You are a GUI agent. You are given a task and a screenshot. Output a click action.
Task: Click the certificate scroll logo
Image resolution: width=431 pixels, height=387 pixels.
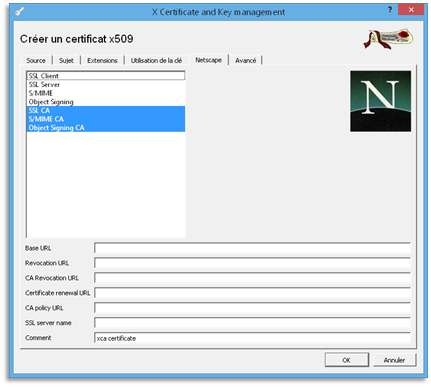coord(388,39)
